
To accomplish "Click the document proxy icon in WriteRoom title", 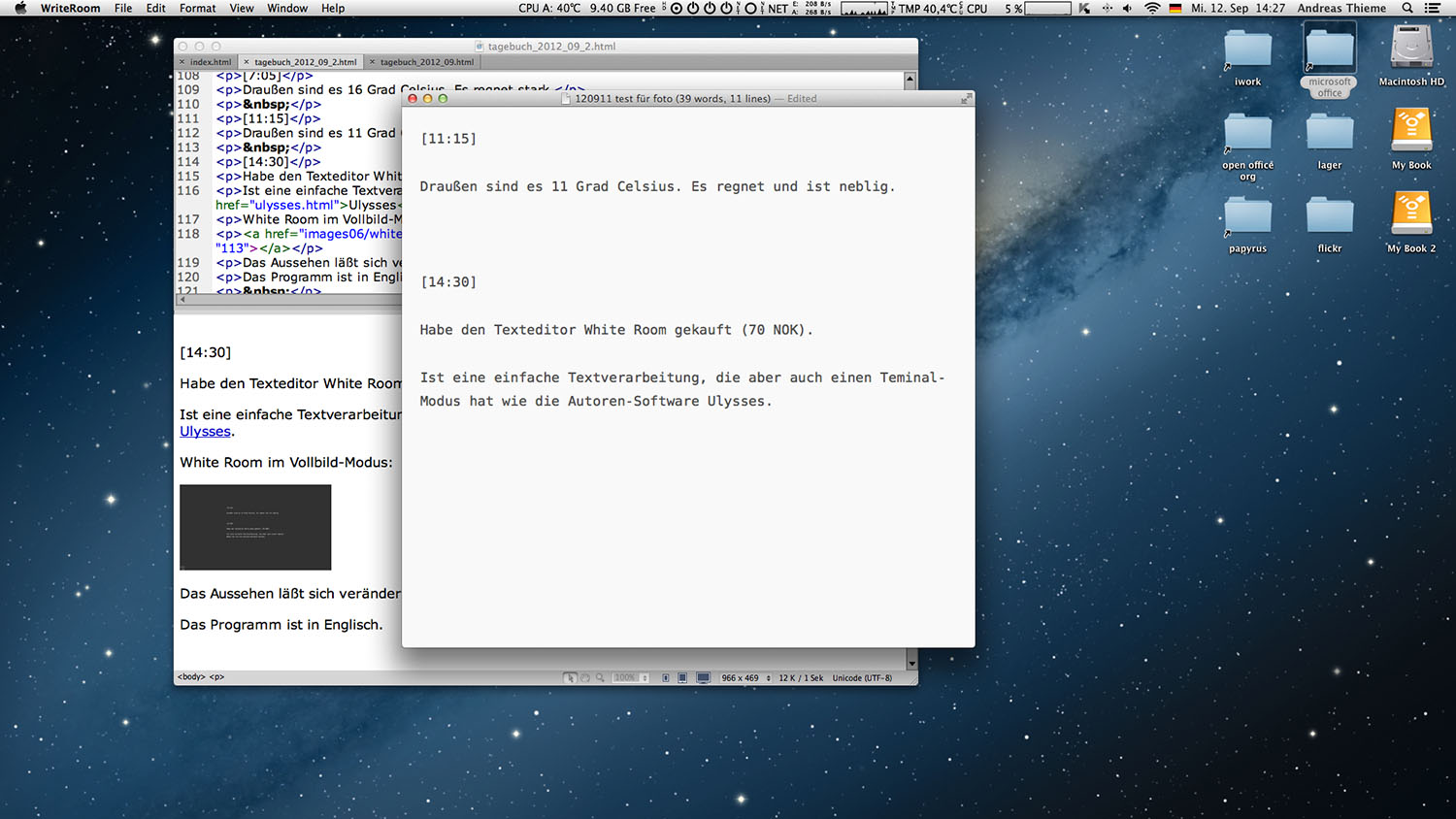I will [x=567, y=98].
